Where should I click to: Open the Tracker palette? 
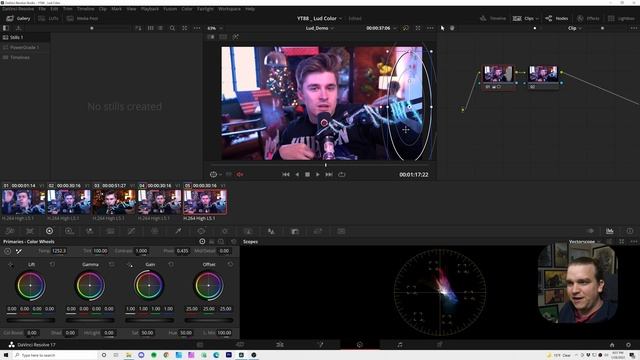point(224,231)
